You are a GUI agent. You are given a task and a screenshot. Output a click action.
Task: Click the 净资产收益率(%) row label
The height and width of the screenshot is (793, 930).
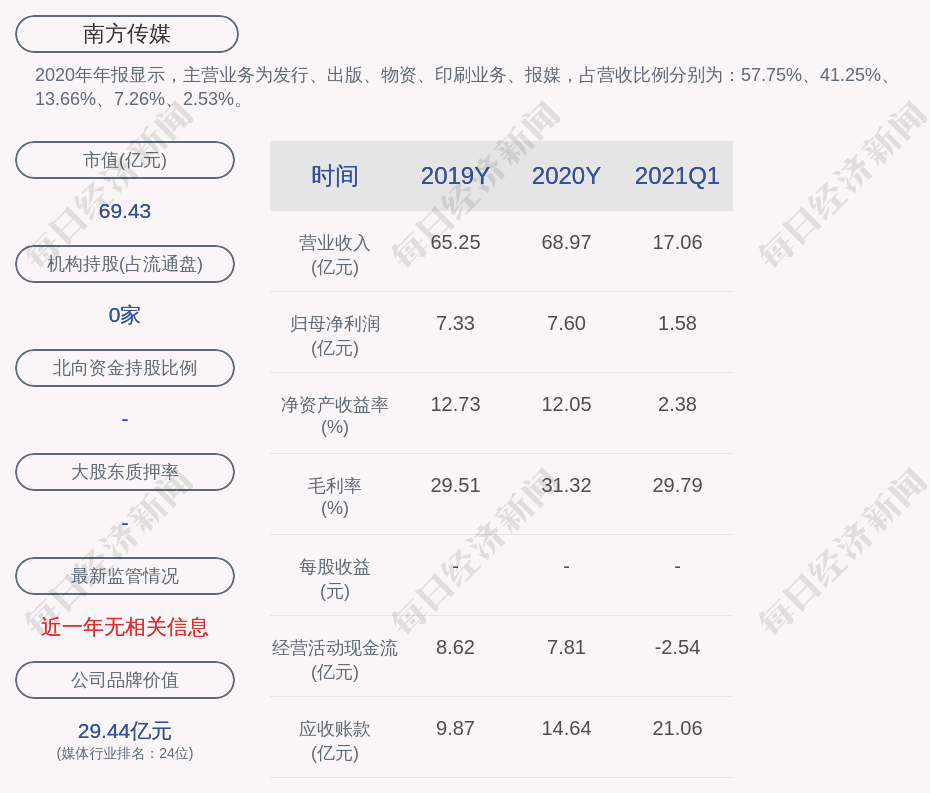[x=334, y=415]
